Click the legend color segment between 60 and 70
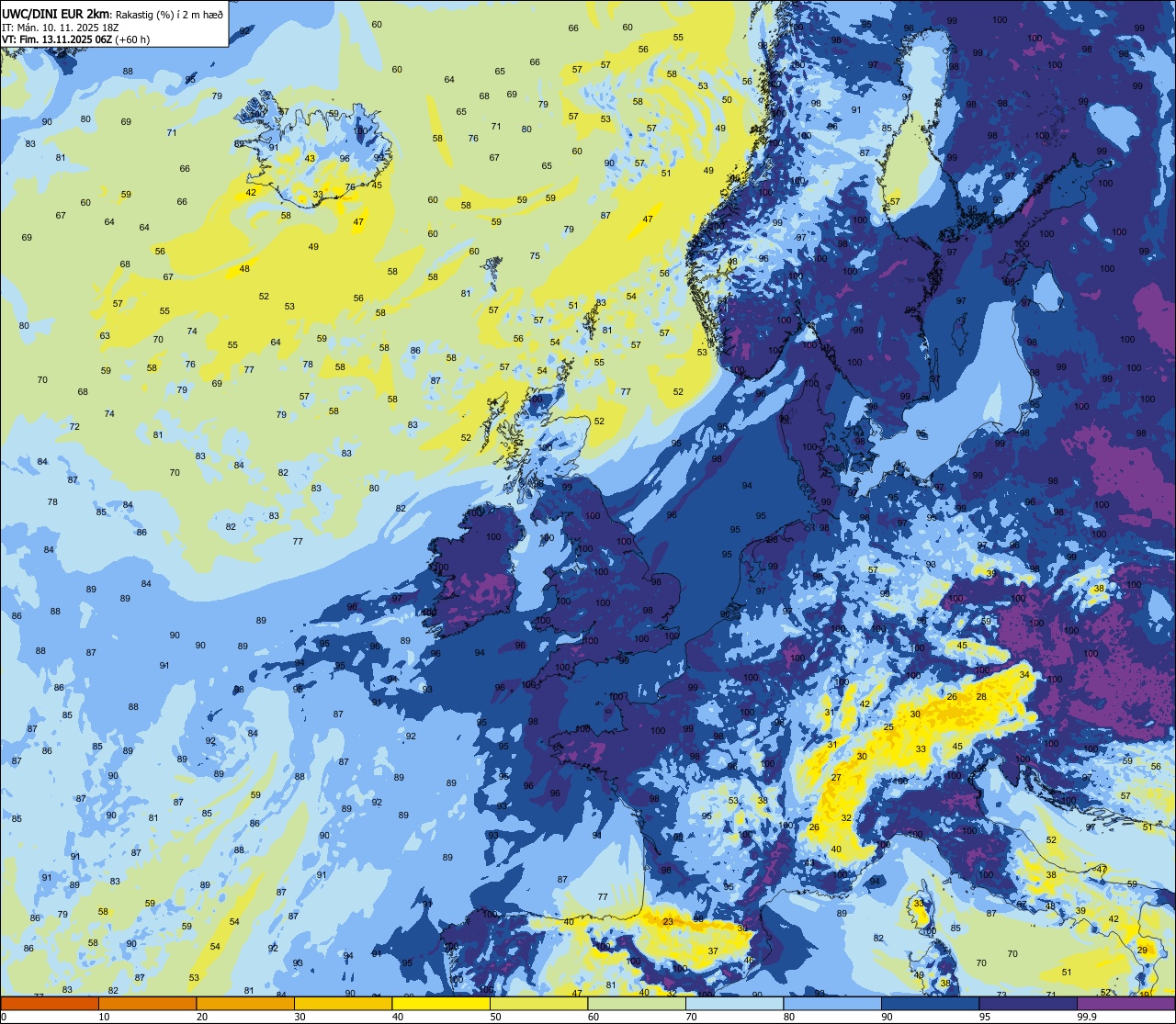 tap(637, 1003)
